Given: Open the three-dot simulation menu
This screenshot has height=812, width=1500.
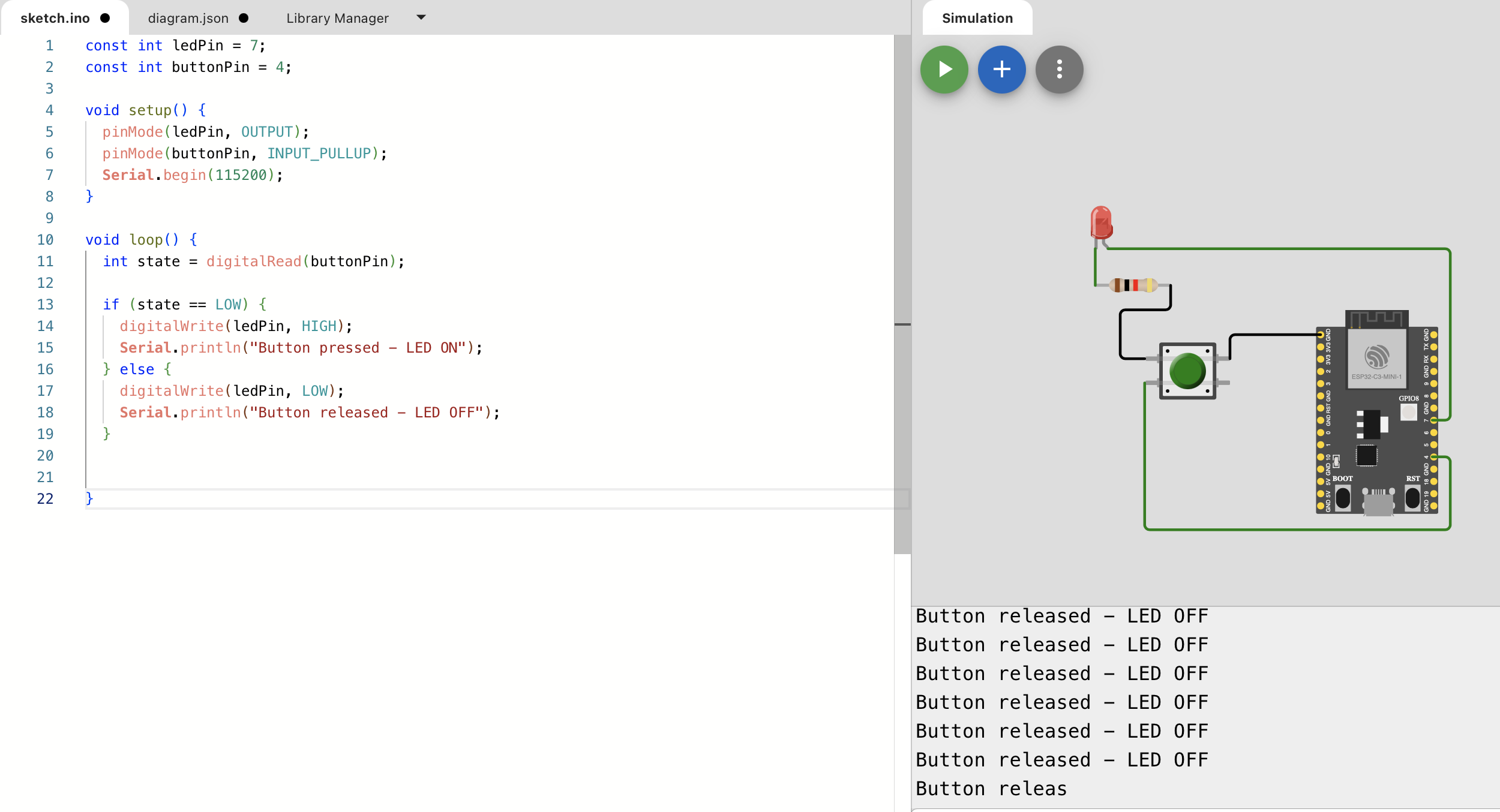Looking at the screenshot, I should coord(1059,70).
